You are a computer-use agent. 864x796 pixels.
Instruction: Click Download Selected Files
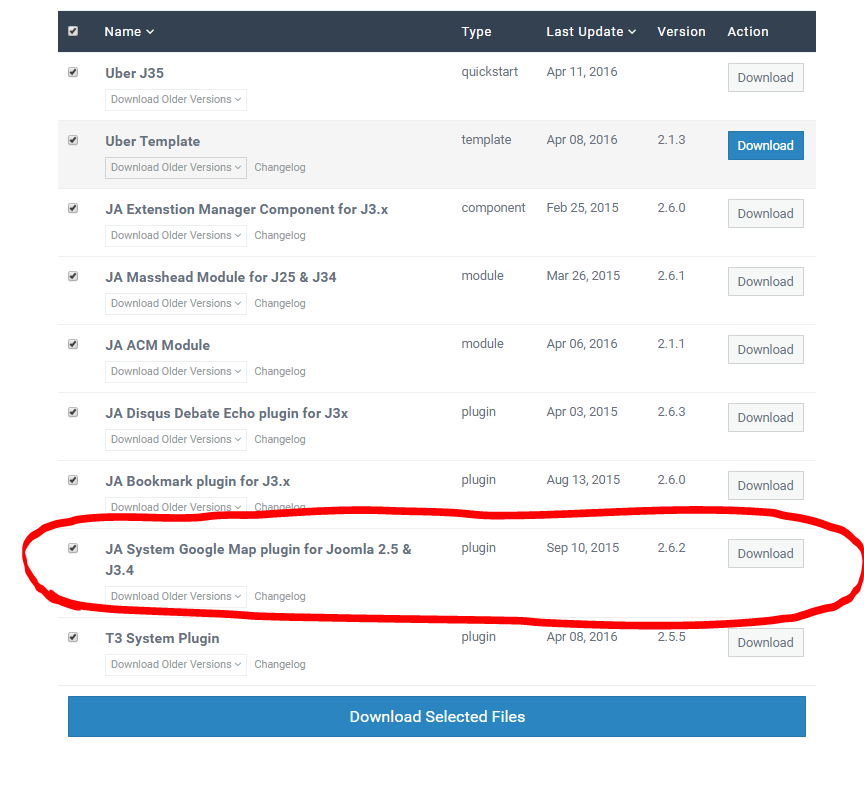pyautogui.click(x=437, y=716)
